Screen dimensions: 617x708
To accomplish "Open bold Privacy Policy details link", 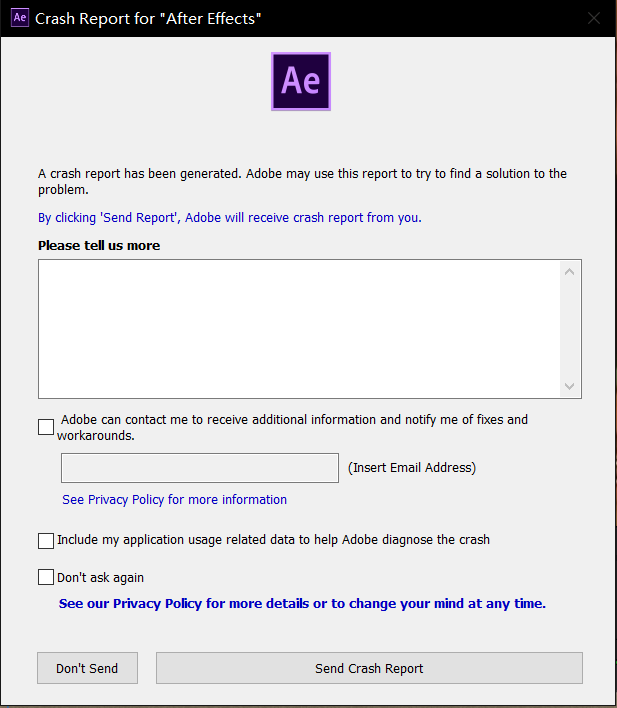I will [x=302, y=603].
